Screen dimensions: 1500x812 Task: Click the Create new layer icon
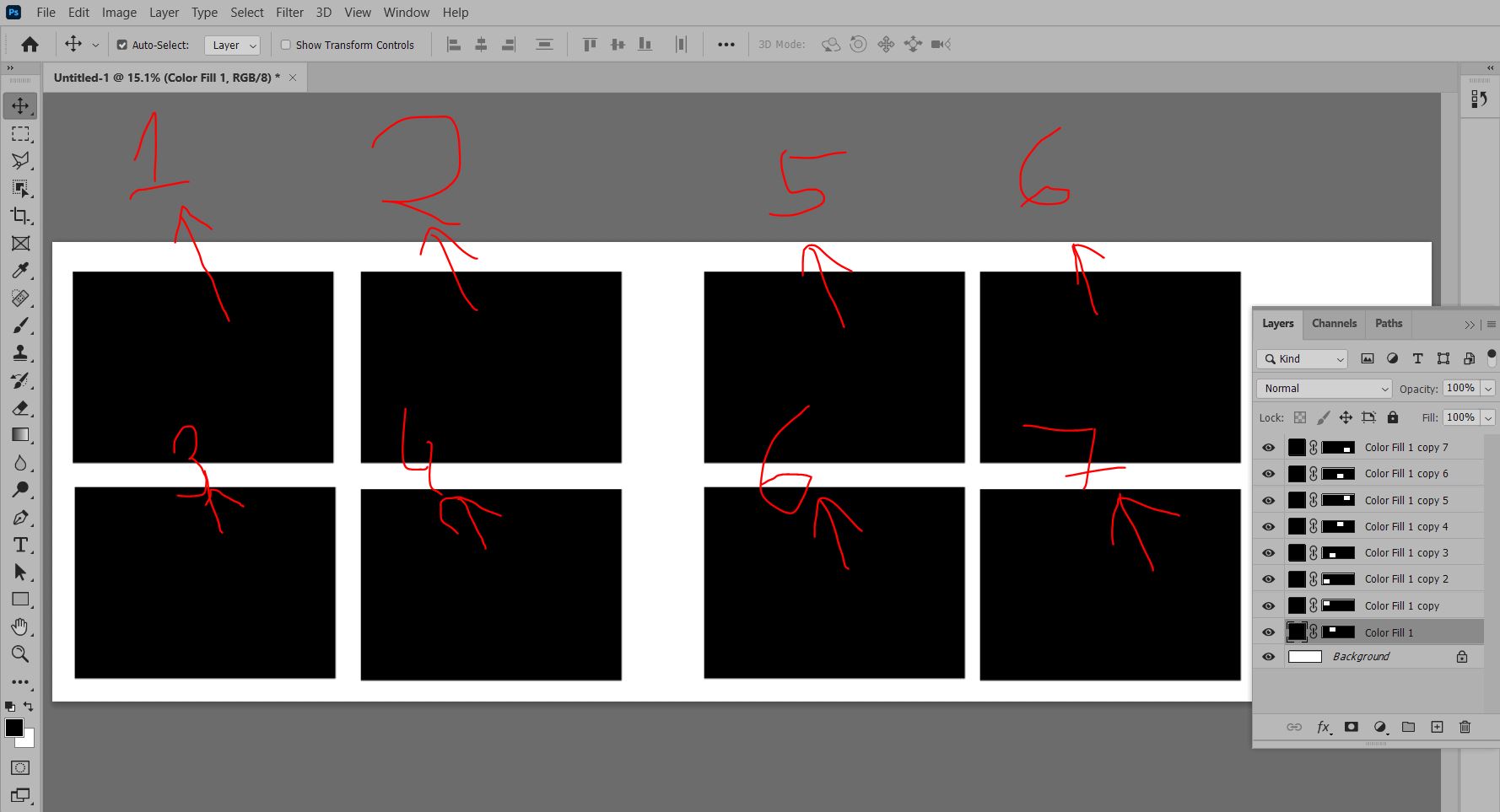1437,727
